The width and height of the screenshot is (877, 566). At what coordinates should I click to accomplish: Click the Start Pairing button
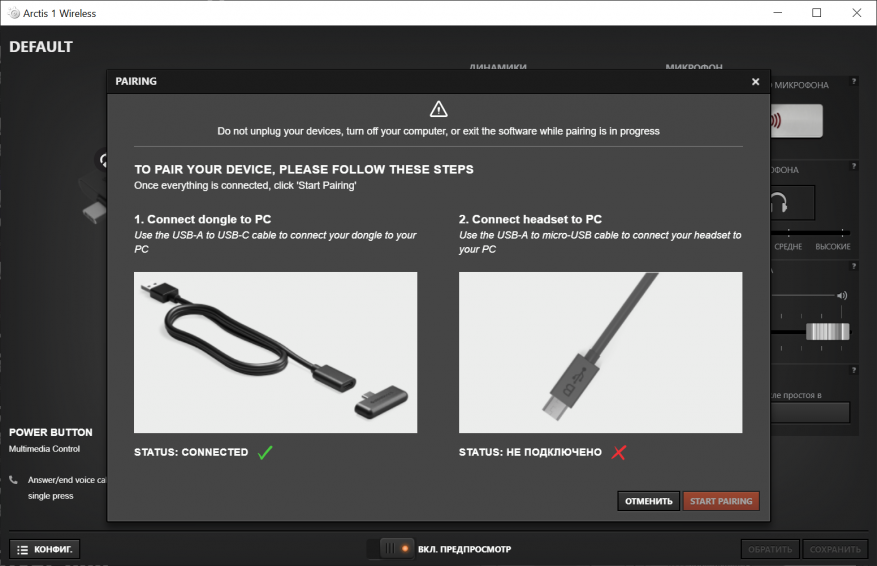pos(721,501)
